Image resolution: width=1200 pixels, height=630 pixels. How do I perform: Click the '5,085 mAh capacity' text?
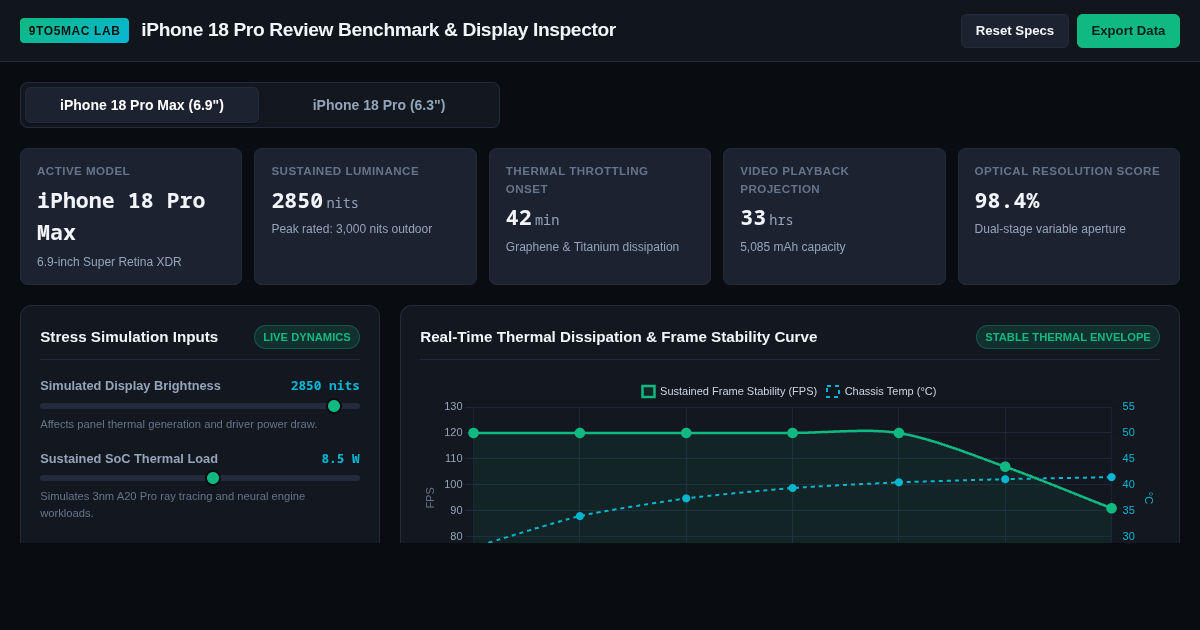pyautogui.click(x=793, y=247)
